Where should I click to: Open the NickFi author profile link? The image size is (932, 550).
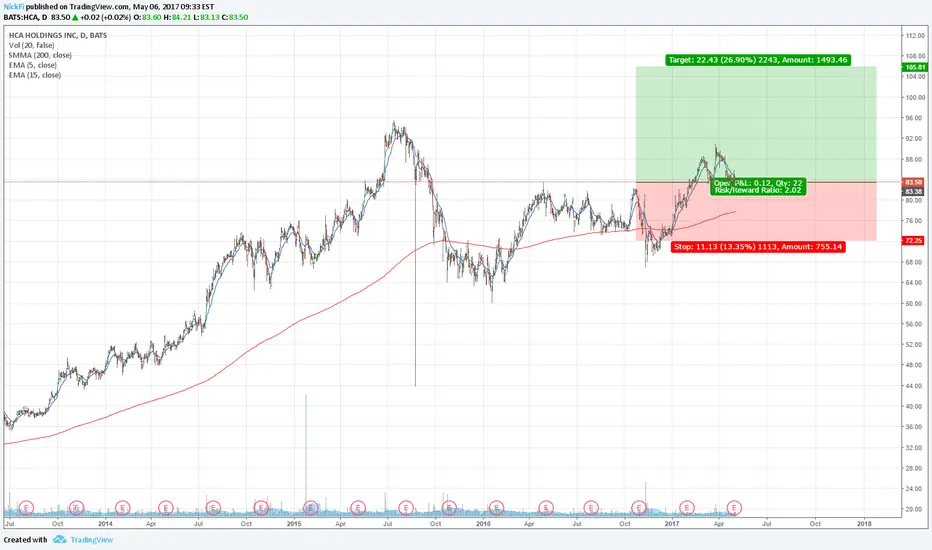(x=14, y=7)
